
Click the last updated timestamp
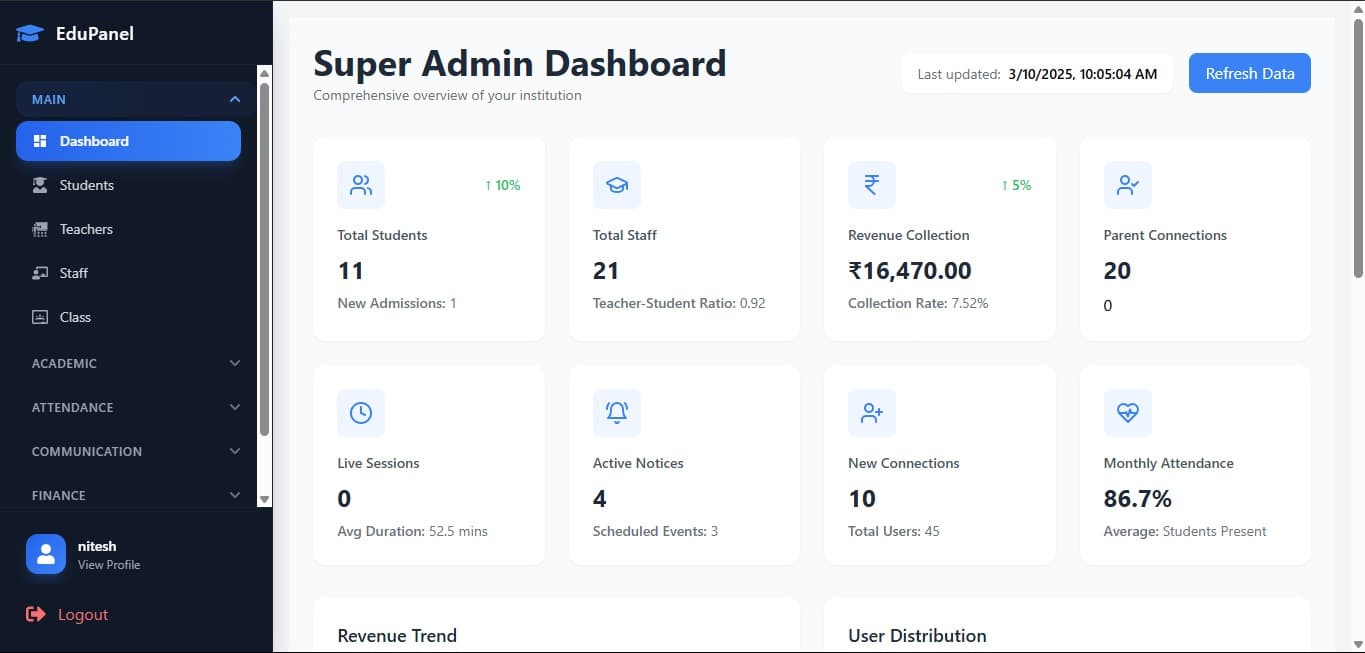click(1083, 74)
